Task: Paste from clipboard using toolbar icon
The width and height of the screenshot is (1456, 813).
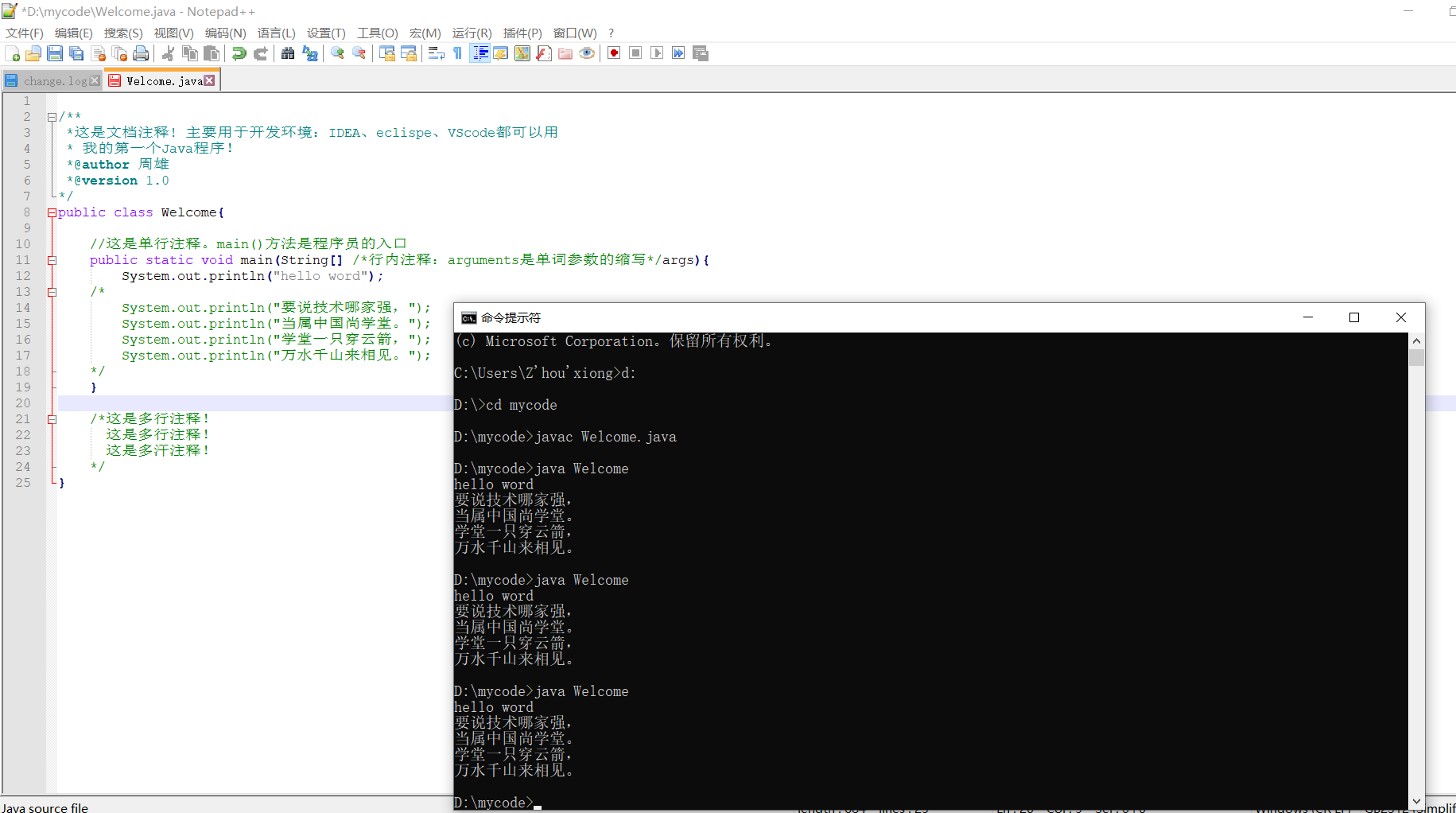Action: point(211,53)
